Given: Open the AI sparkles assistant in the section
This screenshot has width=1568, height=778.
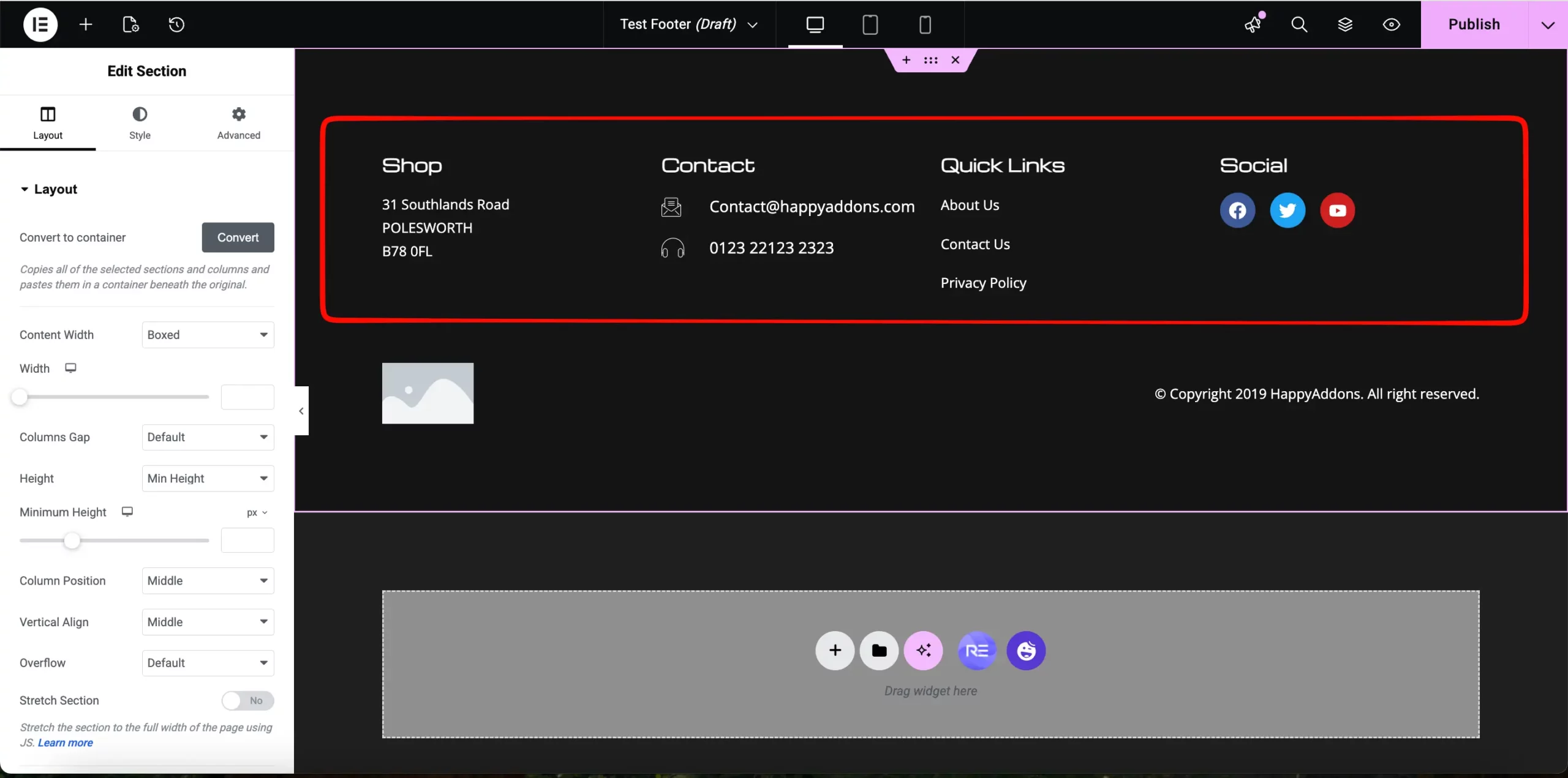Looking at the screenshot, I should tap(923, 650).
